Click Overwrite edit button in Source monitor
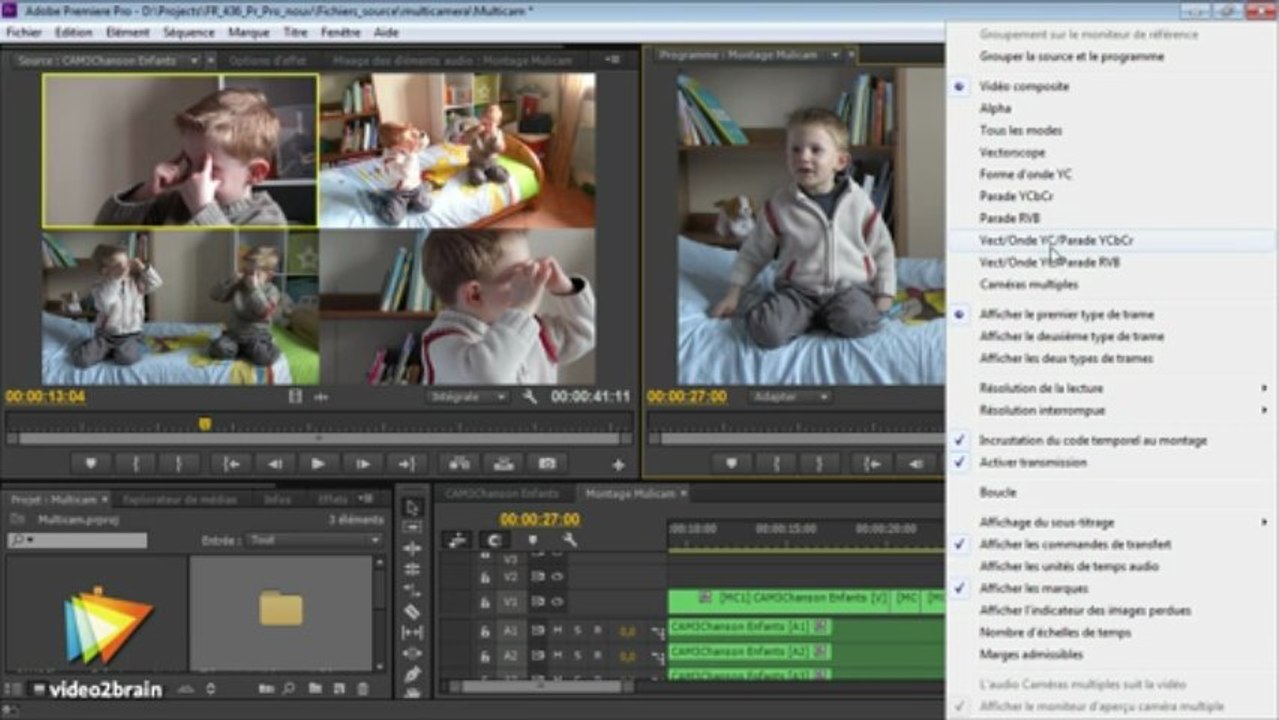Screen dimensions: 1279x720 (503, 464)
